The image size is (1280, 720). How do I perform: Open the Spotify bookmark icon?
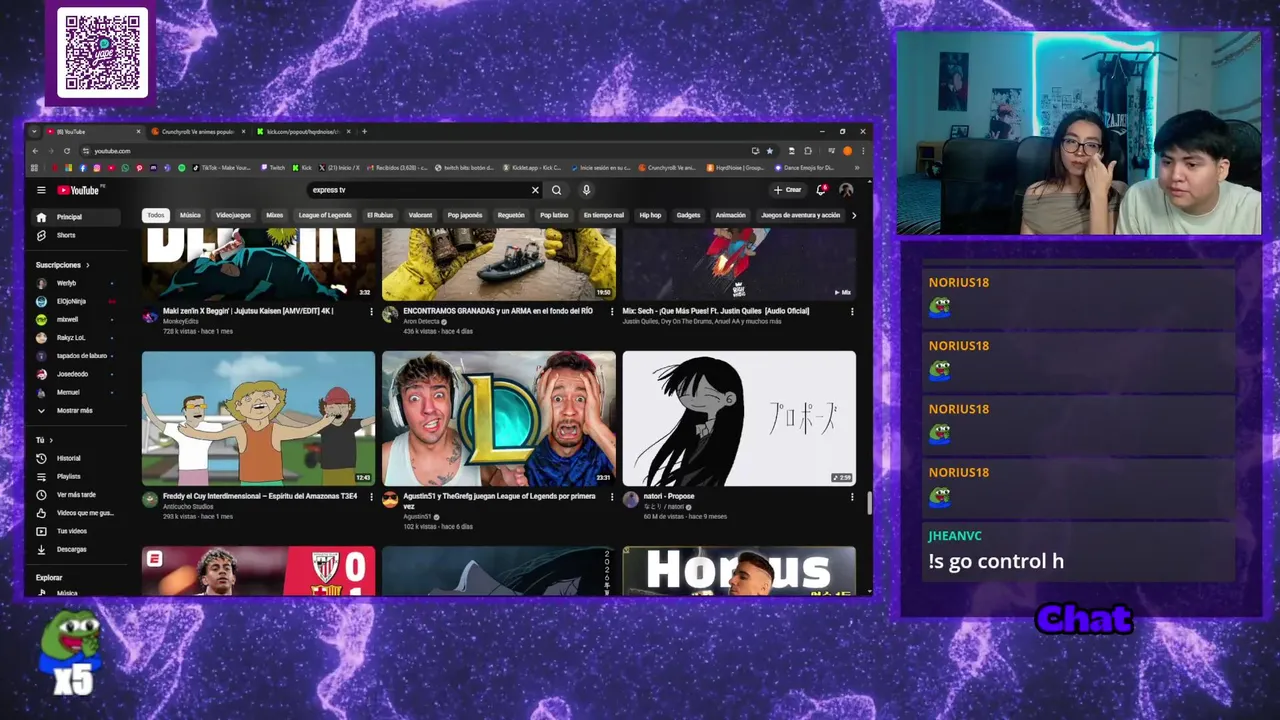click(182, 168)
